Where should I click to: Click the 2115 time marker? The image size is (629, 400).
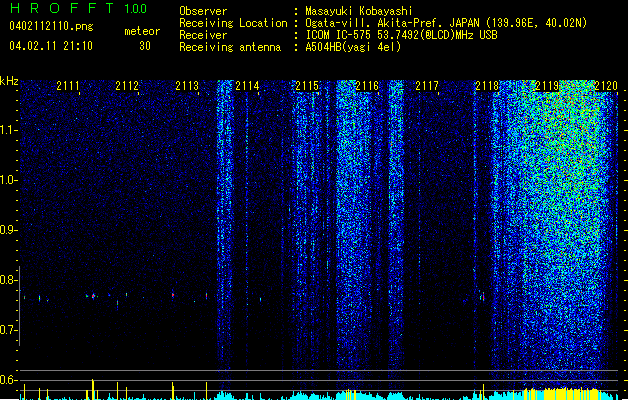(x=307, y=86)
